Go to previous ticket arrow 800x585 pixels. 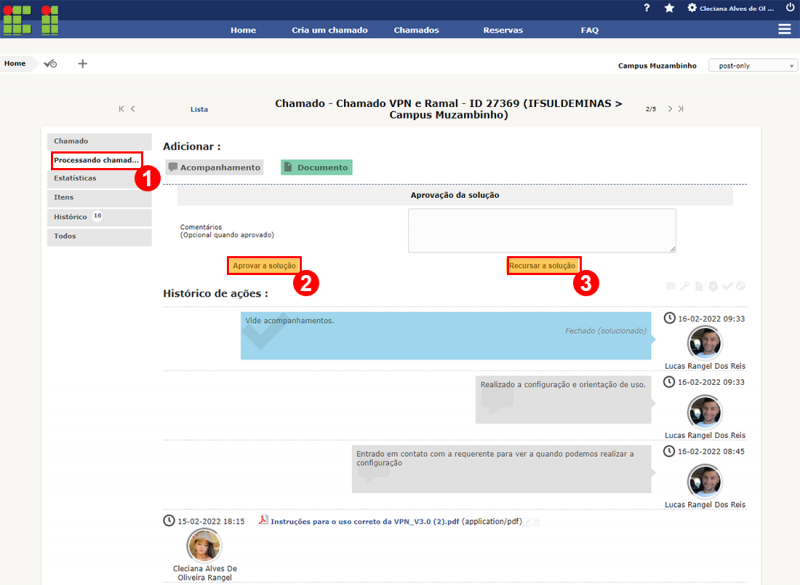point(133,109)
